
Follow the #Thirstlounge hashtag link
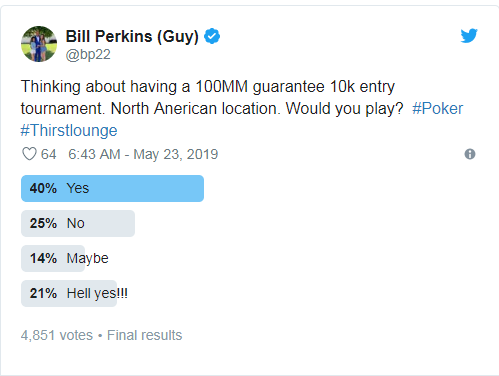click(69, 131)
